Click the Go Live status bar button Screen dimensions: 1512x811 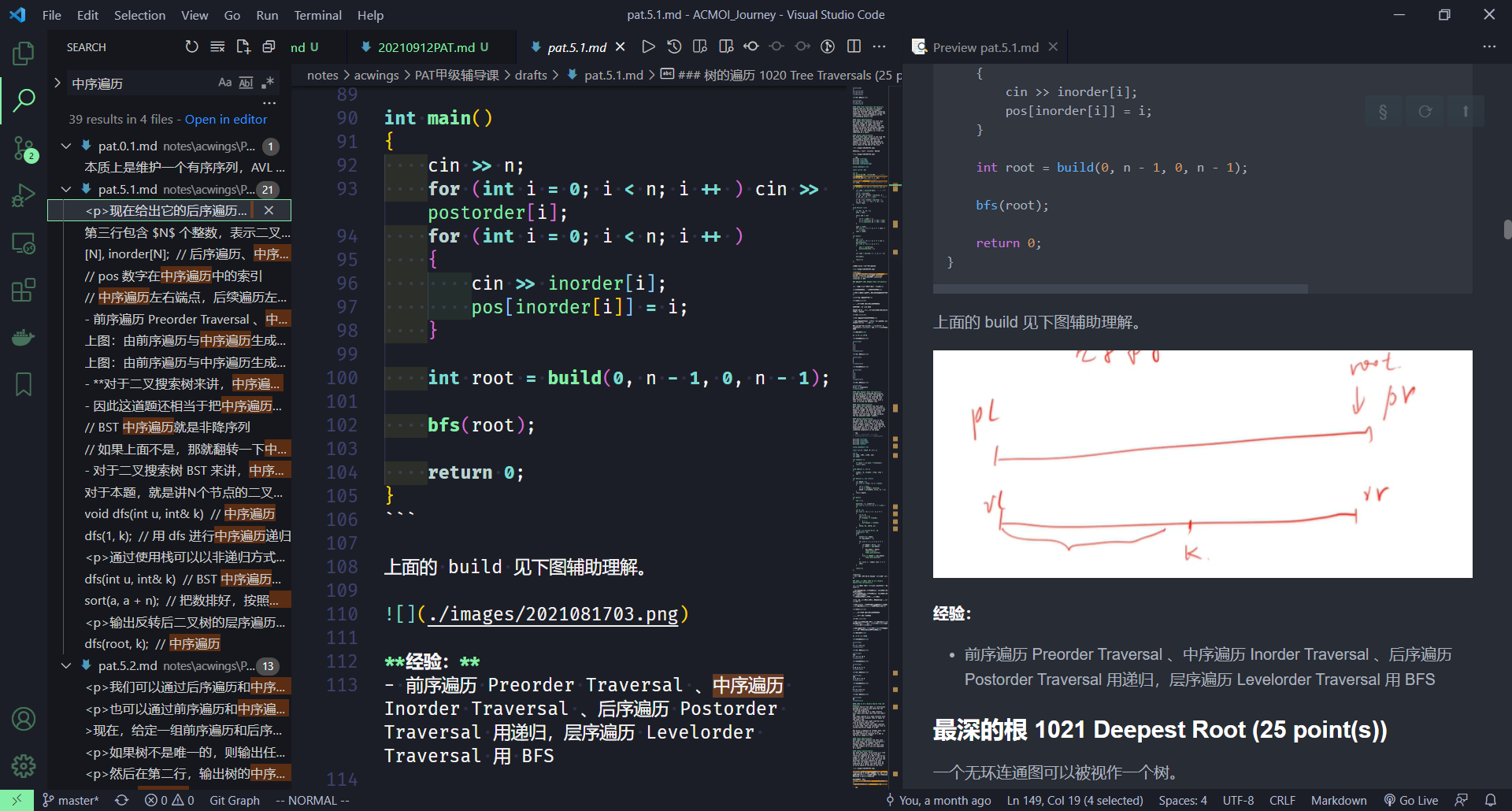1411,800
